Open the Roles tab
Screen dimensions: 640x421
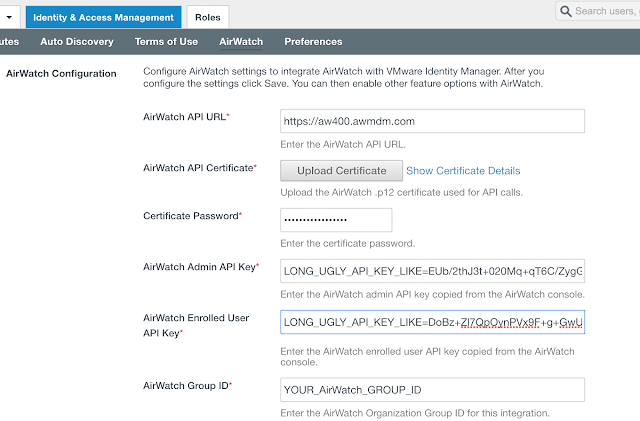208,17
